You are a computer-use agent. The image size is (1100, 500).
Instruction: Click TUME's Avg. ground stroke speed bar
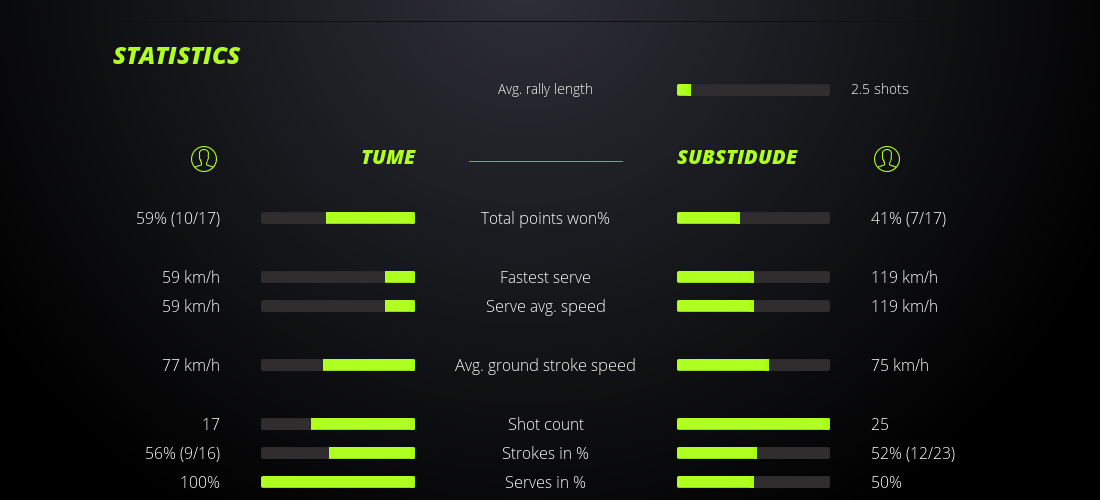pos(338,365)
